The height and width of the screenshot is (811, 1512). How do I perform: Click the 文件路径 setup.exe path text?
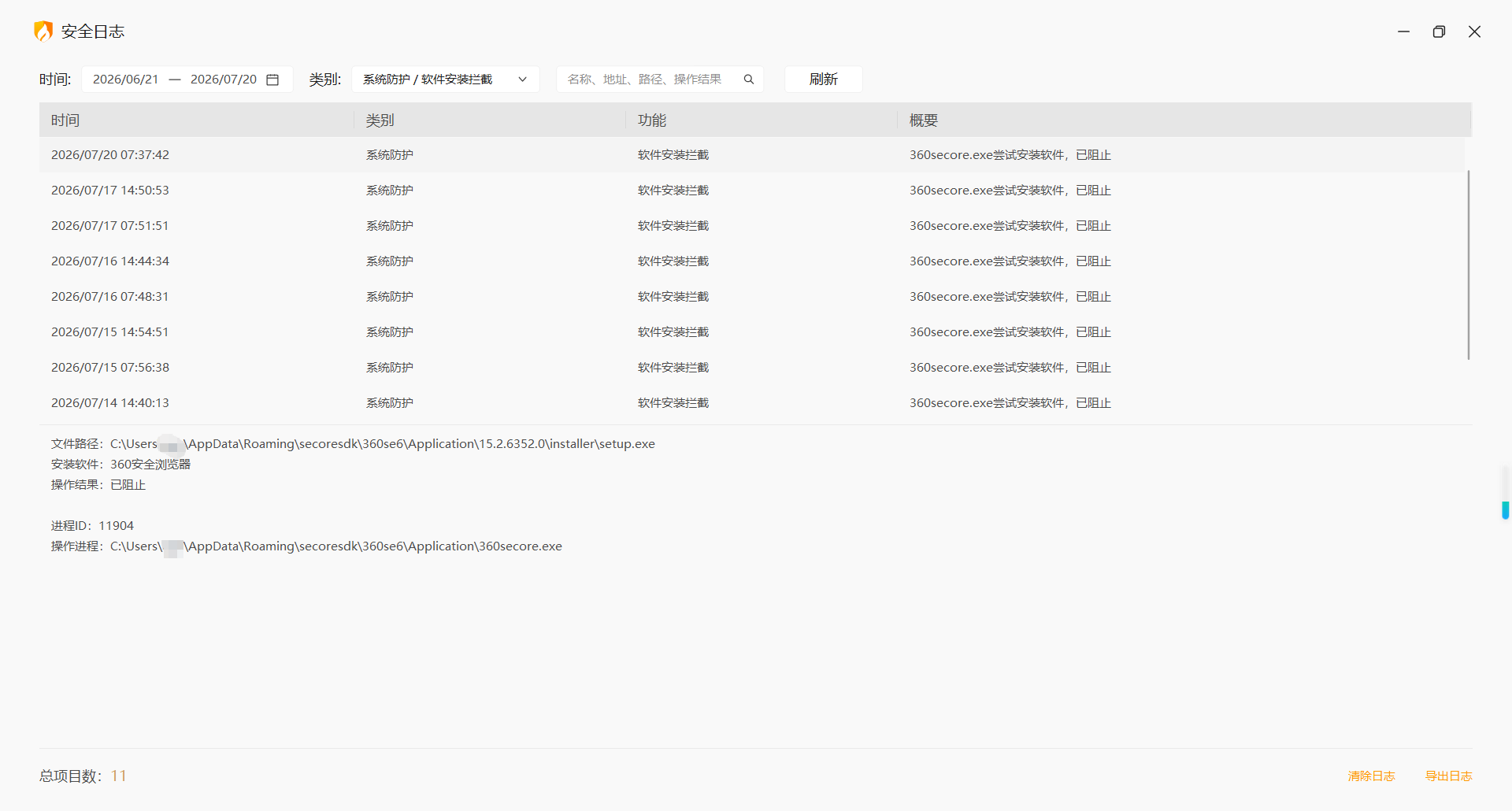(x=383, y=444)
